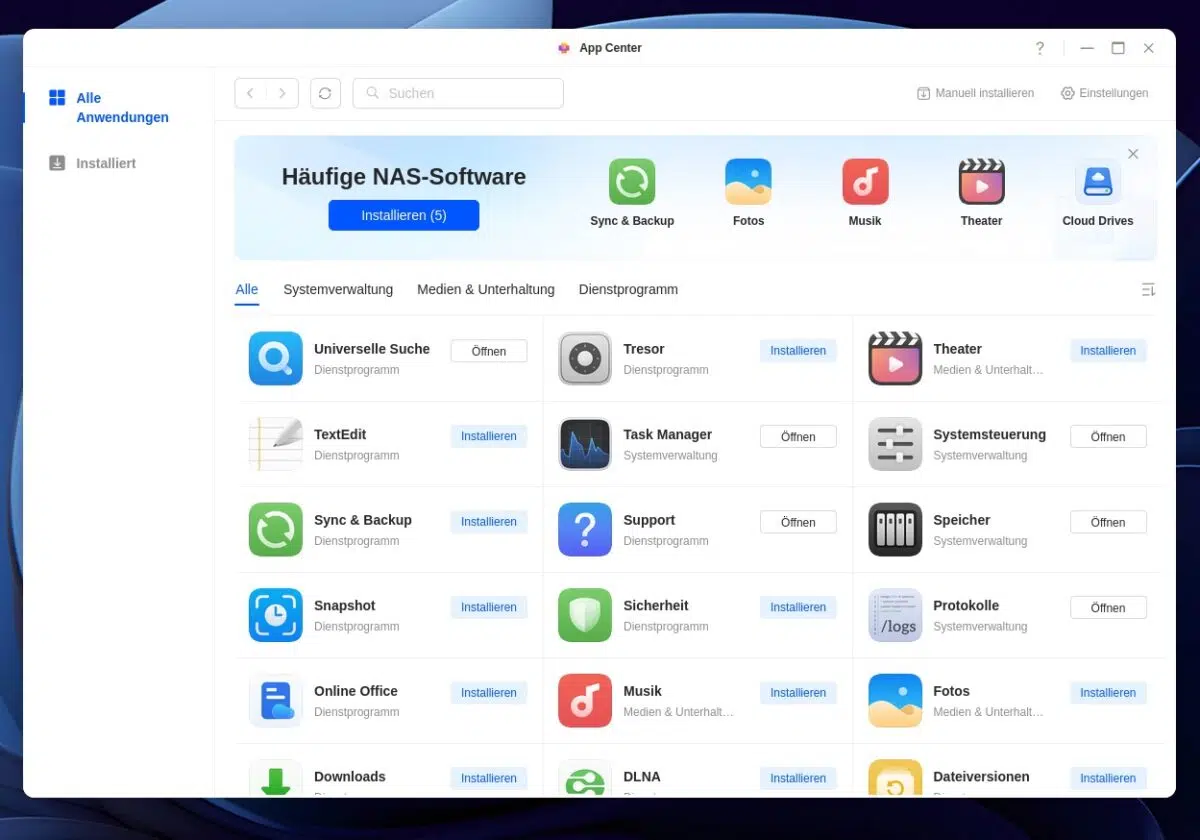
Task: Select the Speicher app icon
Action: [x=894, y=529]
